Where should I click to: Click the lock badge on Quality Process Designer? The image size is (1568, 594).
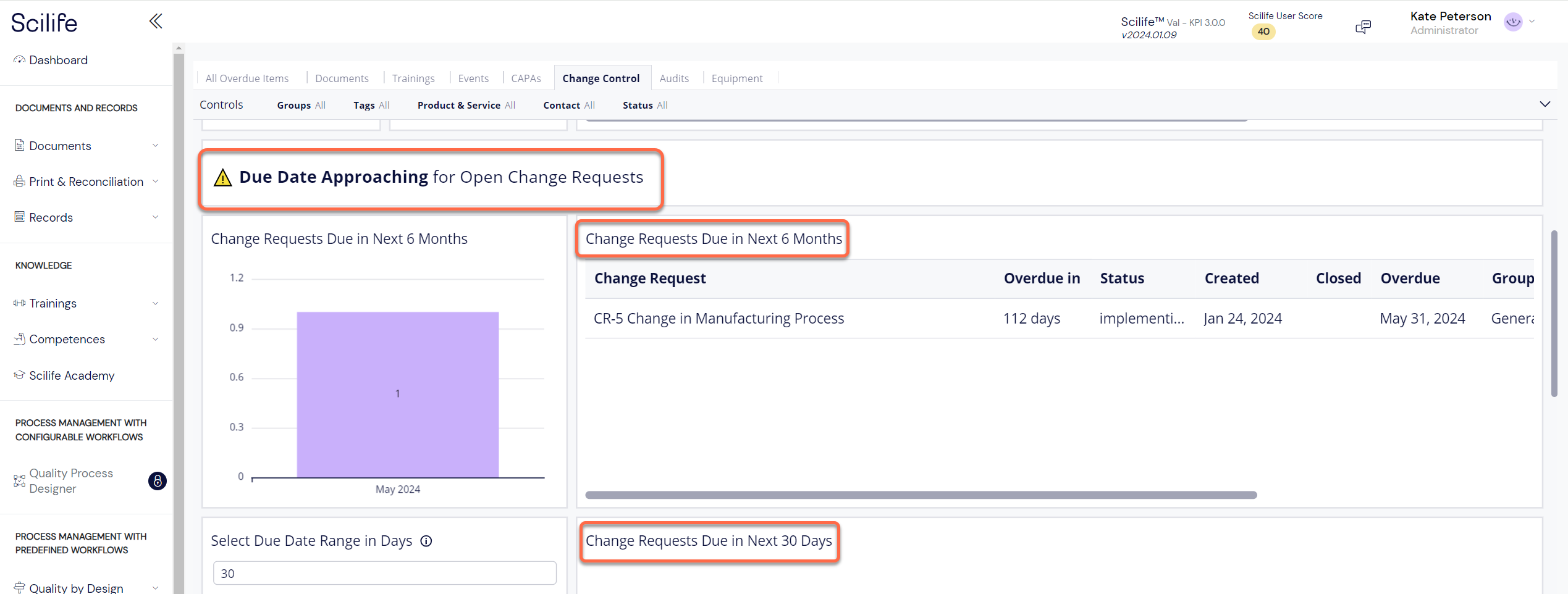click(x=158, y=481)
